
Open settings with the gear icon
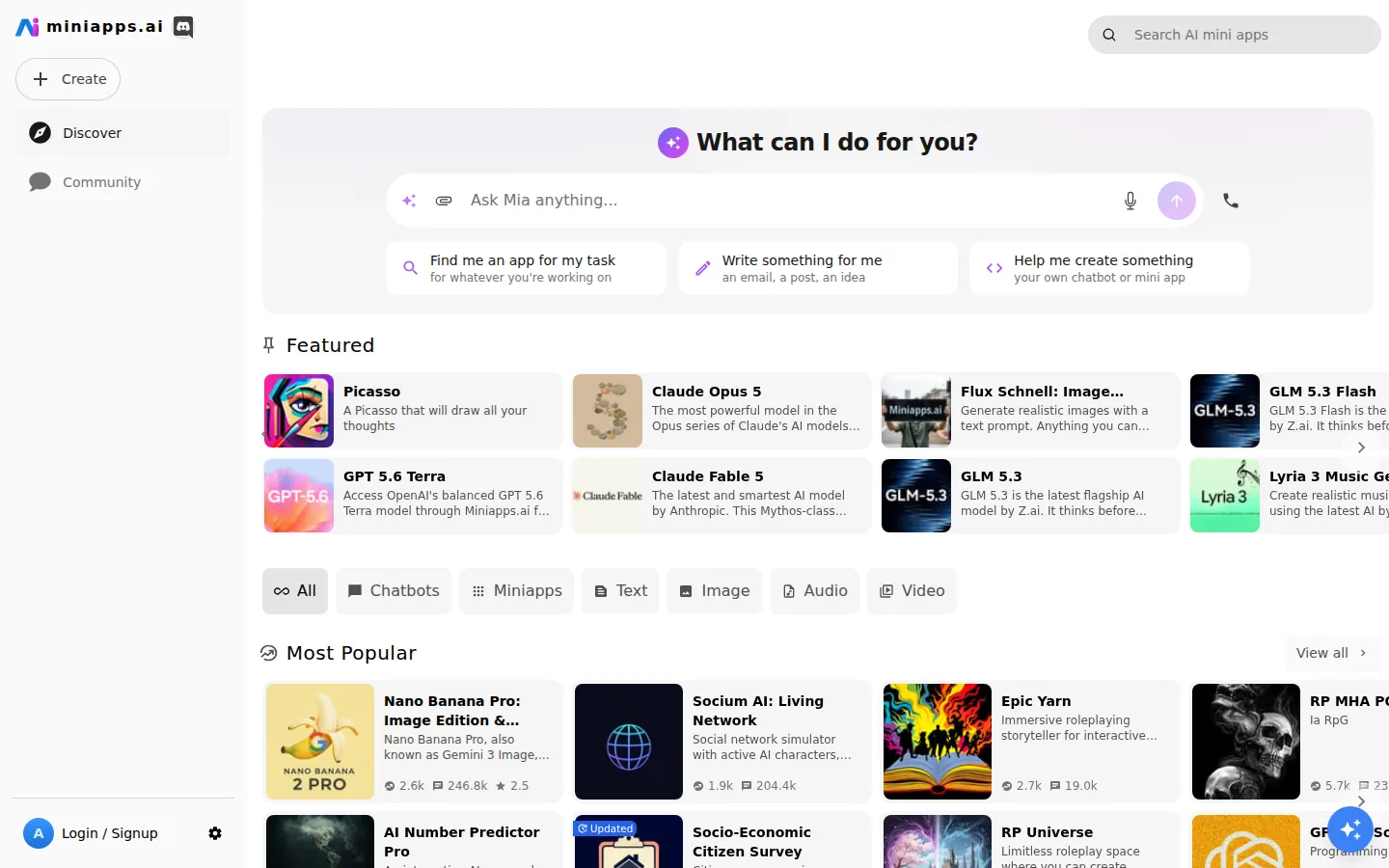coord(215,833)
